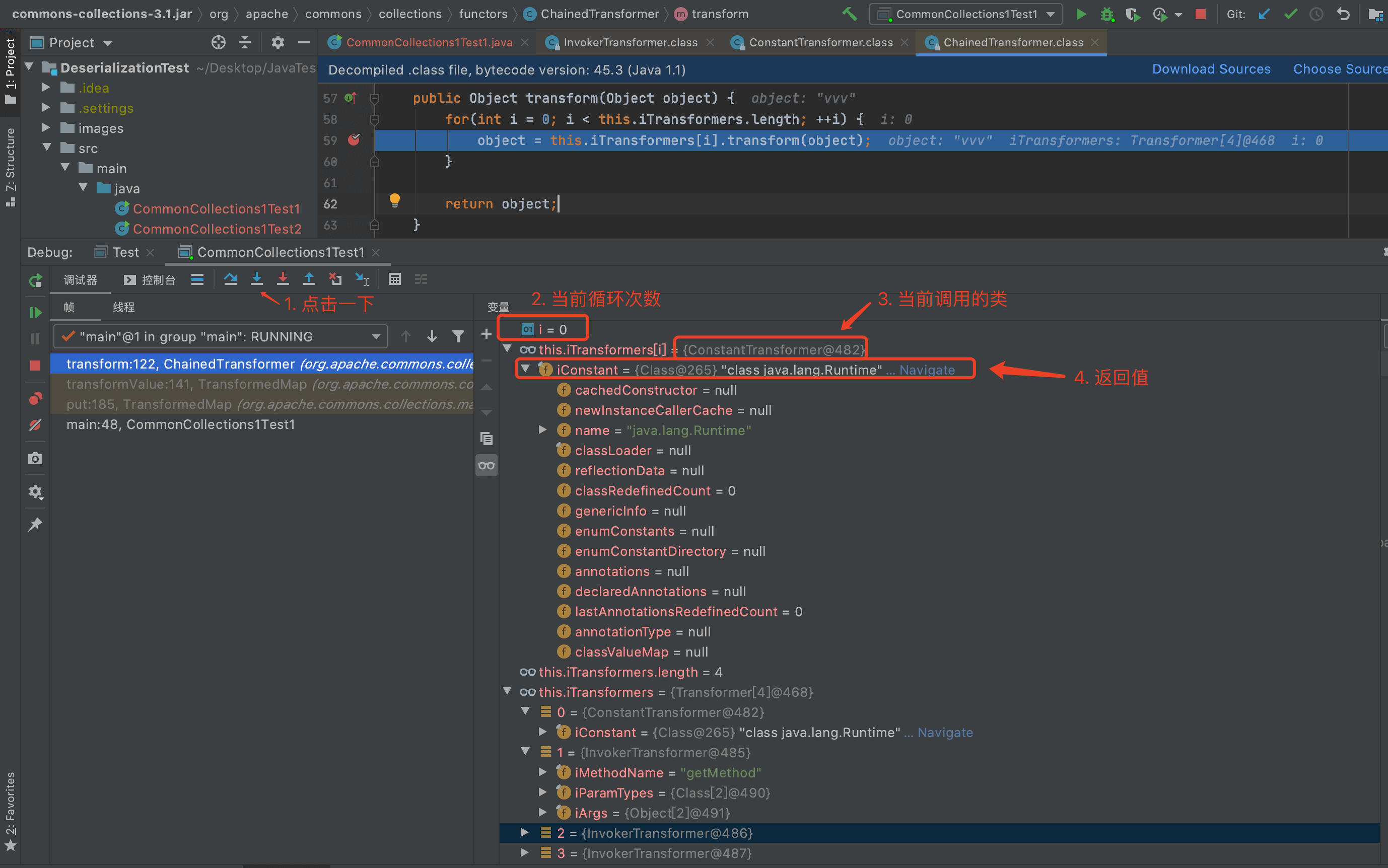Select frame put:185 TransformedMap
The image size is (1388, 868).
261,404
